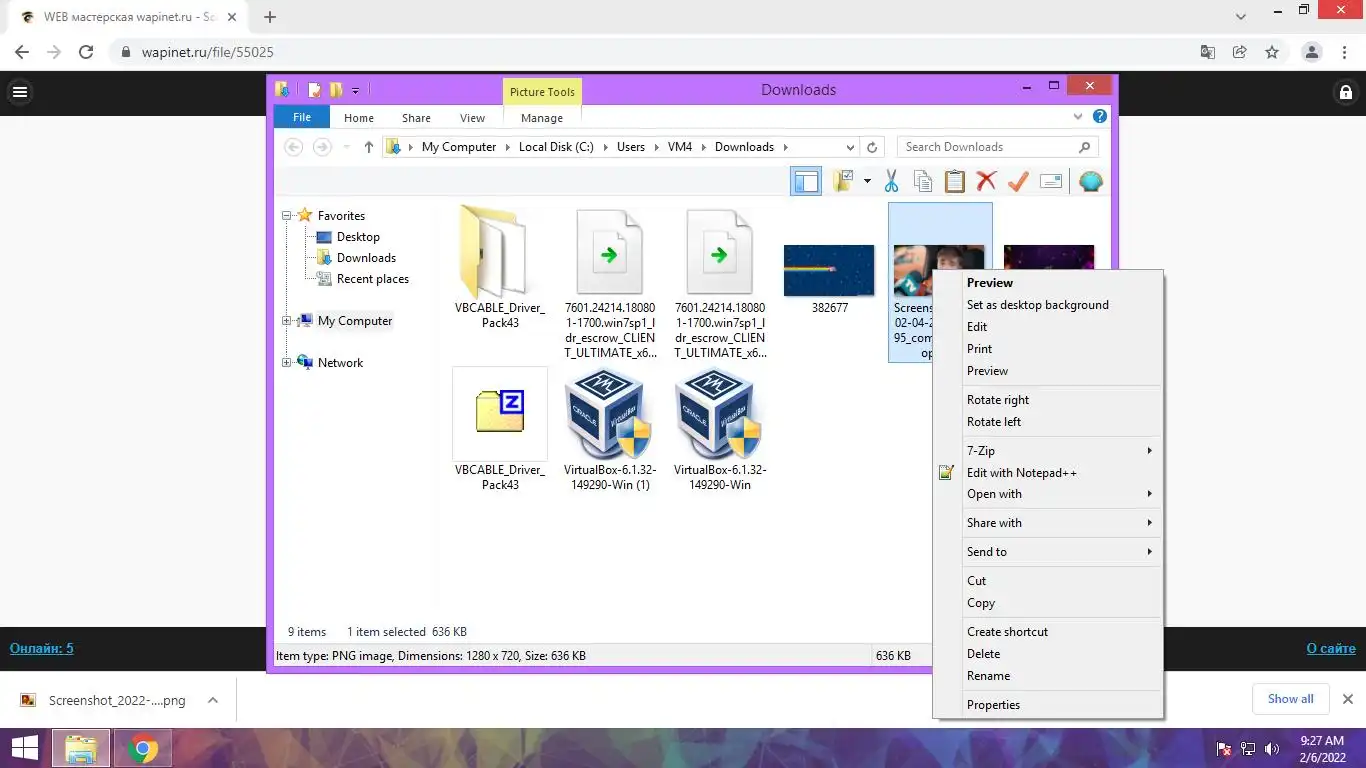The height and width of the screenshot is (768, 1366).
Task: Select Downloads under Favorites
Action: point(366,258)
